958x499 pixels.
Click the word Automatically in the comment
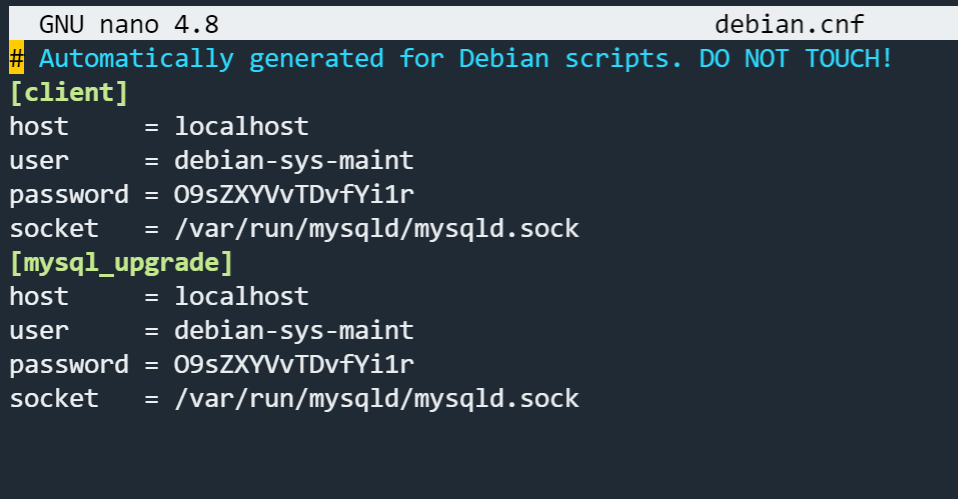pyautogui.click(x=136, y=59)
